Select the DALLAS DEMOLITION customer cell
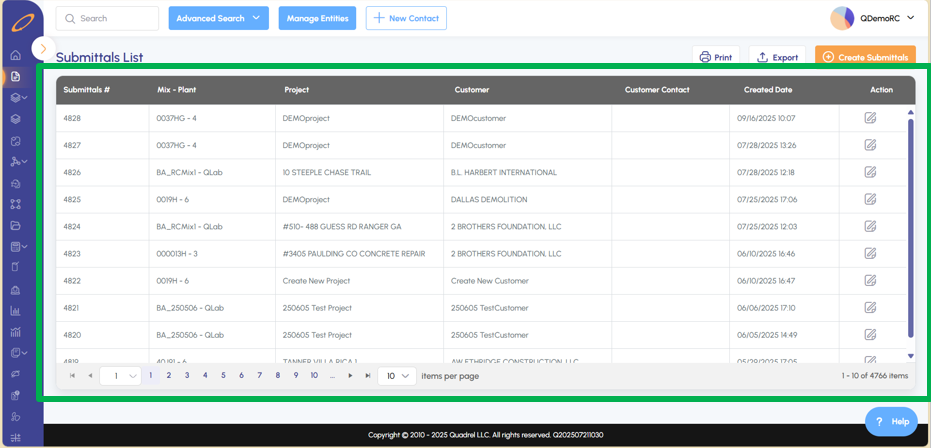 [x=527, y=199]
